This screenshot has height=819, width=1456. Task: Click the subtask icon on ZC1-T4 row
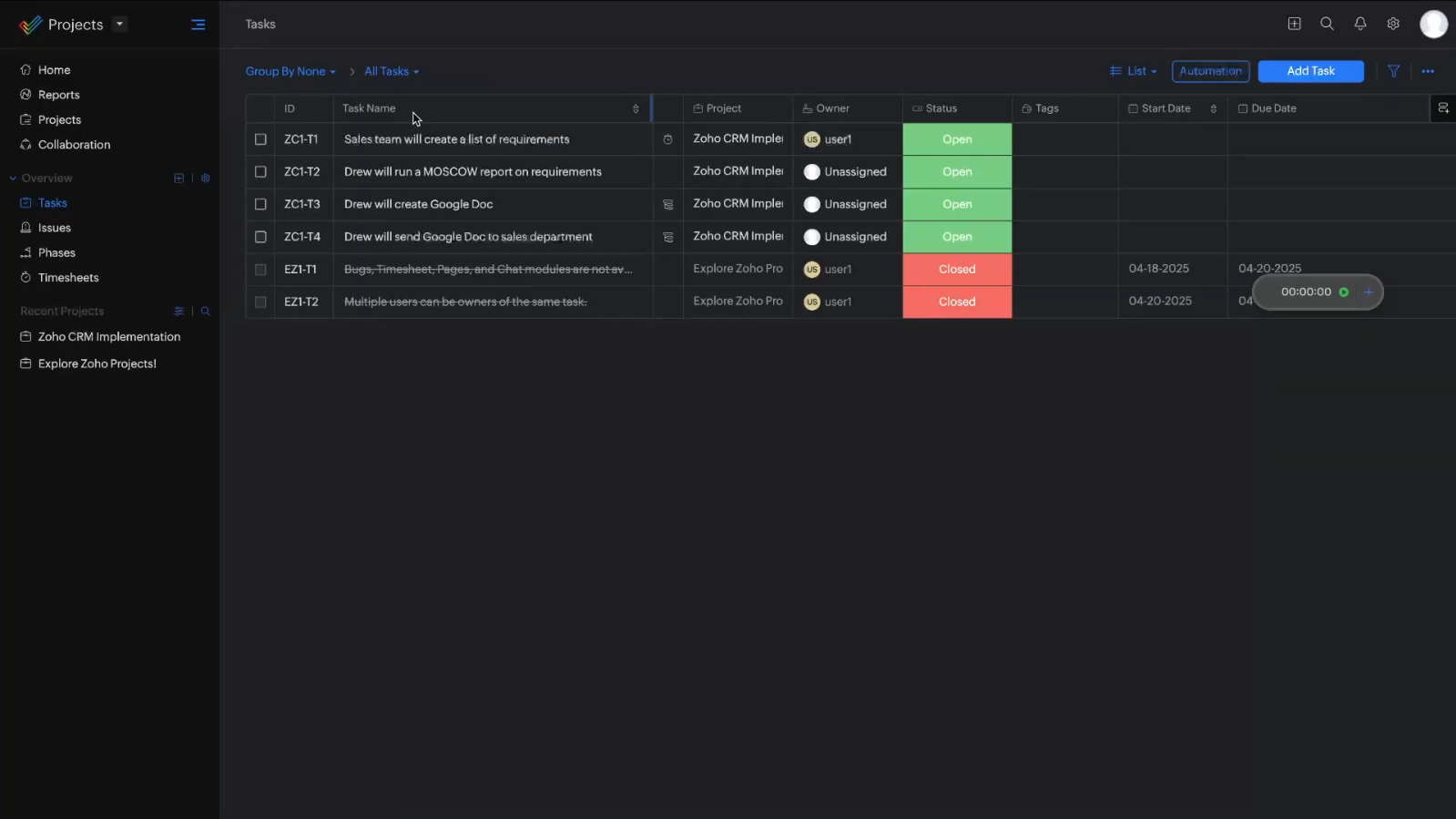point(667,237)
